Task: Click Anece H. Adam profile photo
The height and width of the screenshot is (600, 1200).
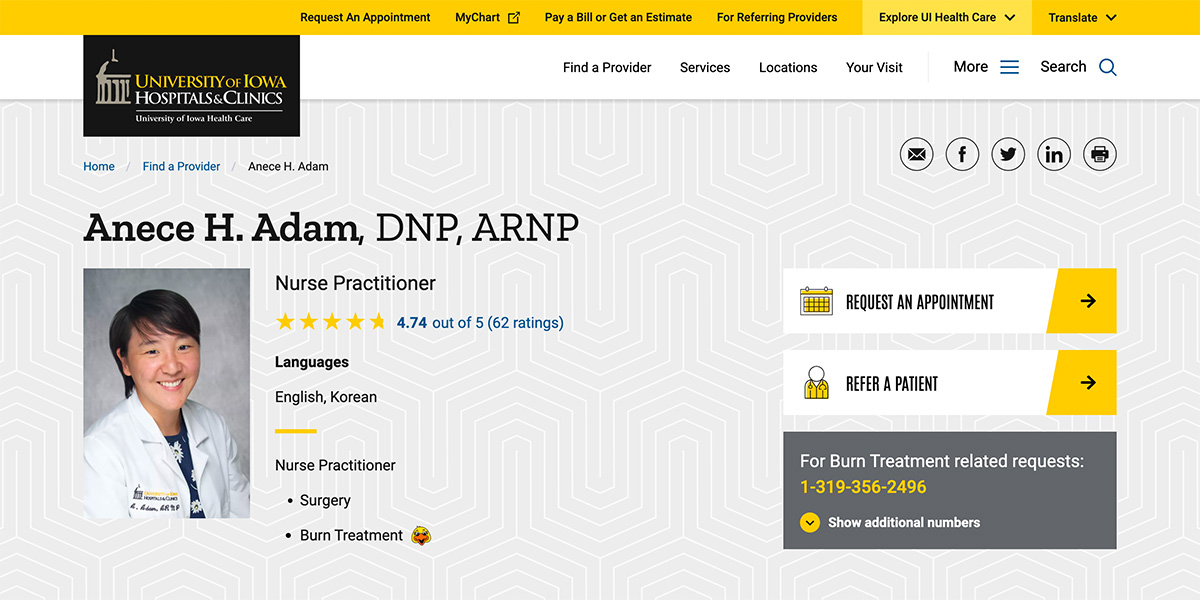Action: coord(166,393)
